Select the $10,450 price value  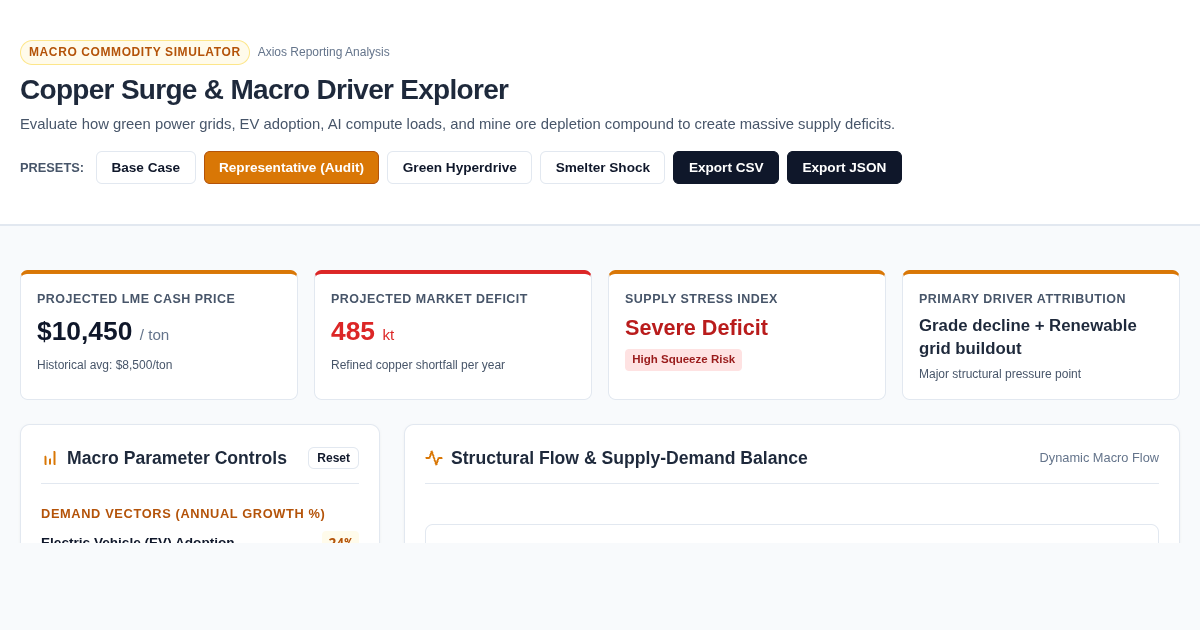point(85,331)
